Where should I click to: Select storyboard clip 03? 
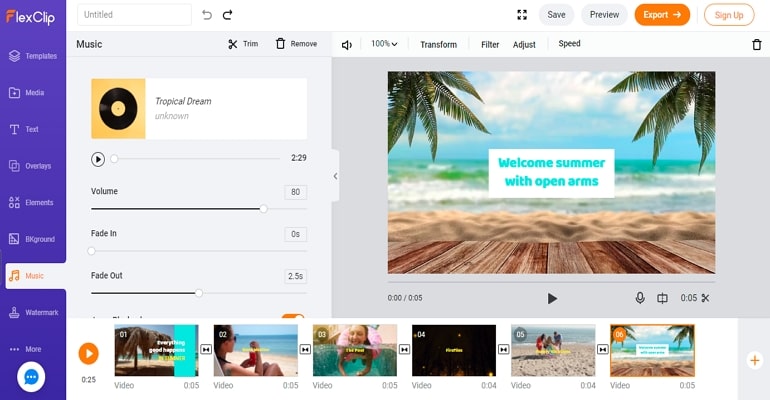tap(355, 350)
